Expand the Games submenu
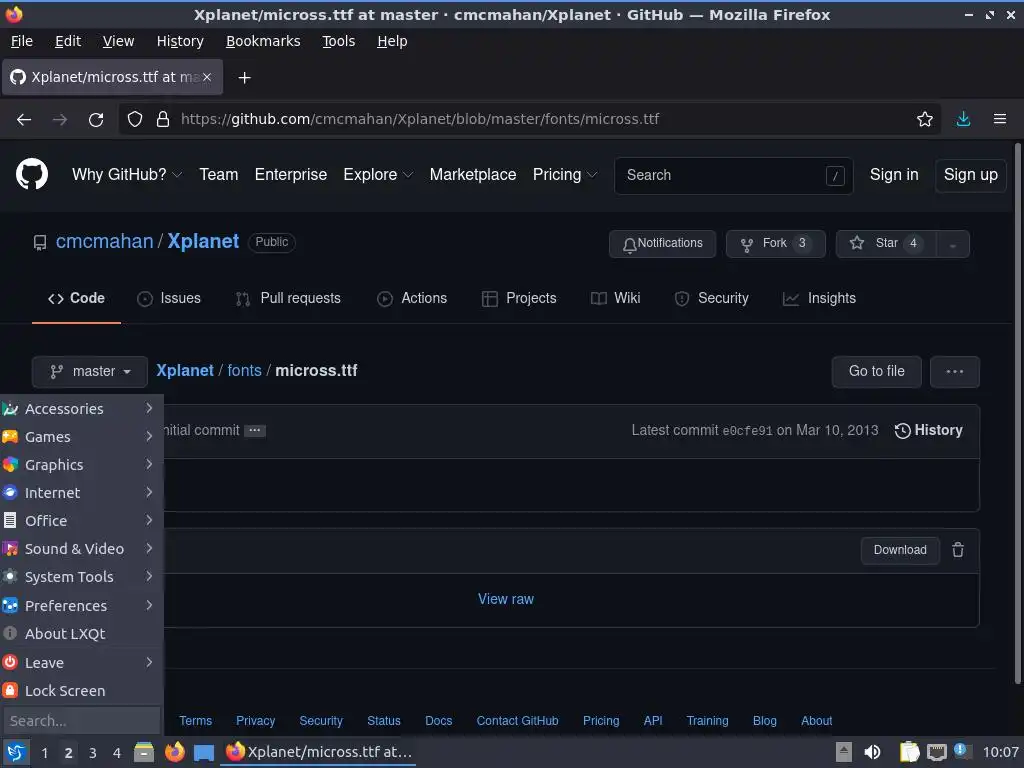 (82, 437)
